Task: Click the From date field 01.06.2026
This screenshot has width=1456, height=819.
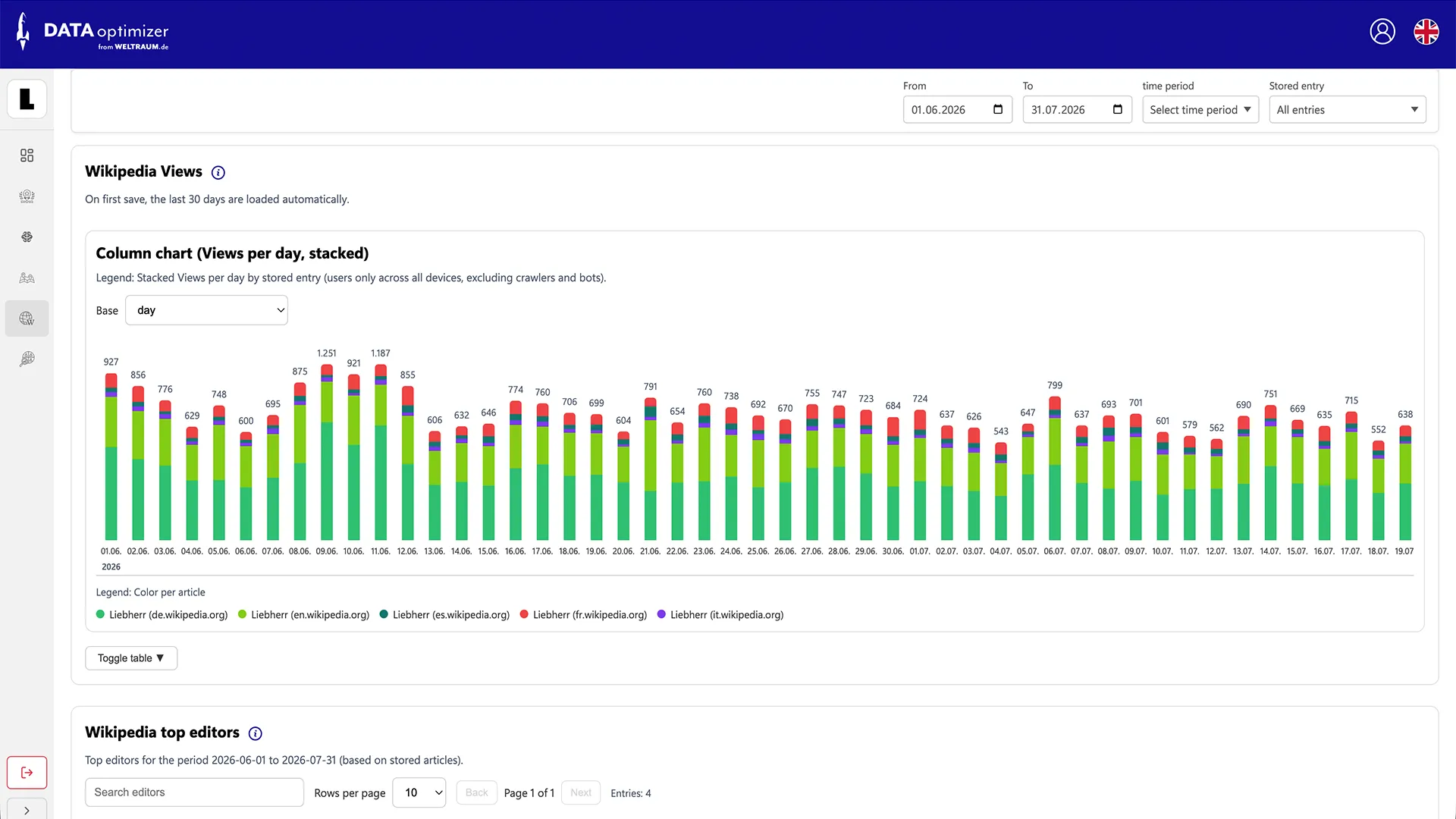Action: coord(958,109)
